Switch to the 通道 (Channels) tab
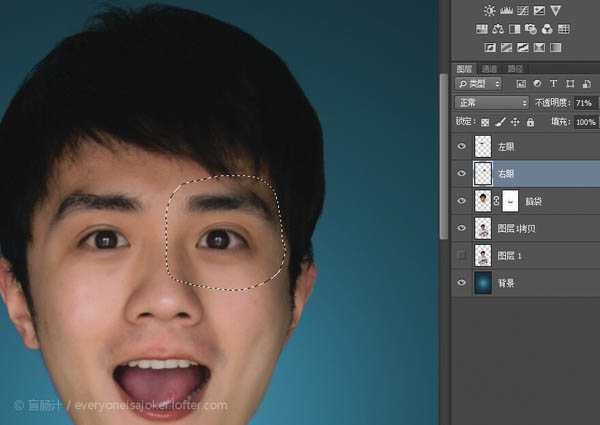Screen dimensions: 600x425 coord(489,69)
